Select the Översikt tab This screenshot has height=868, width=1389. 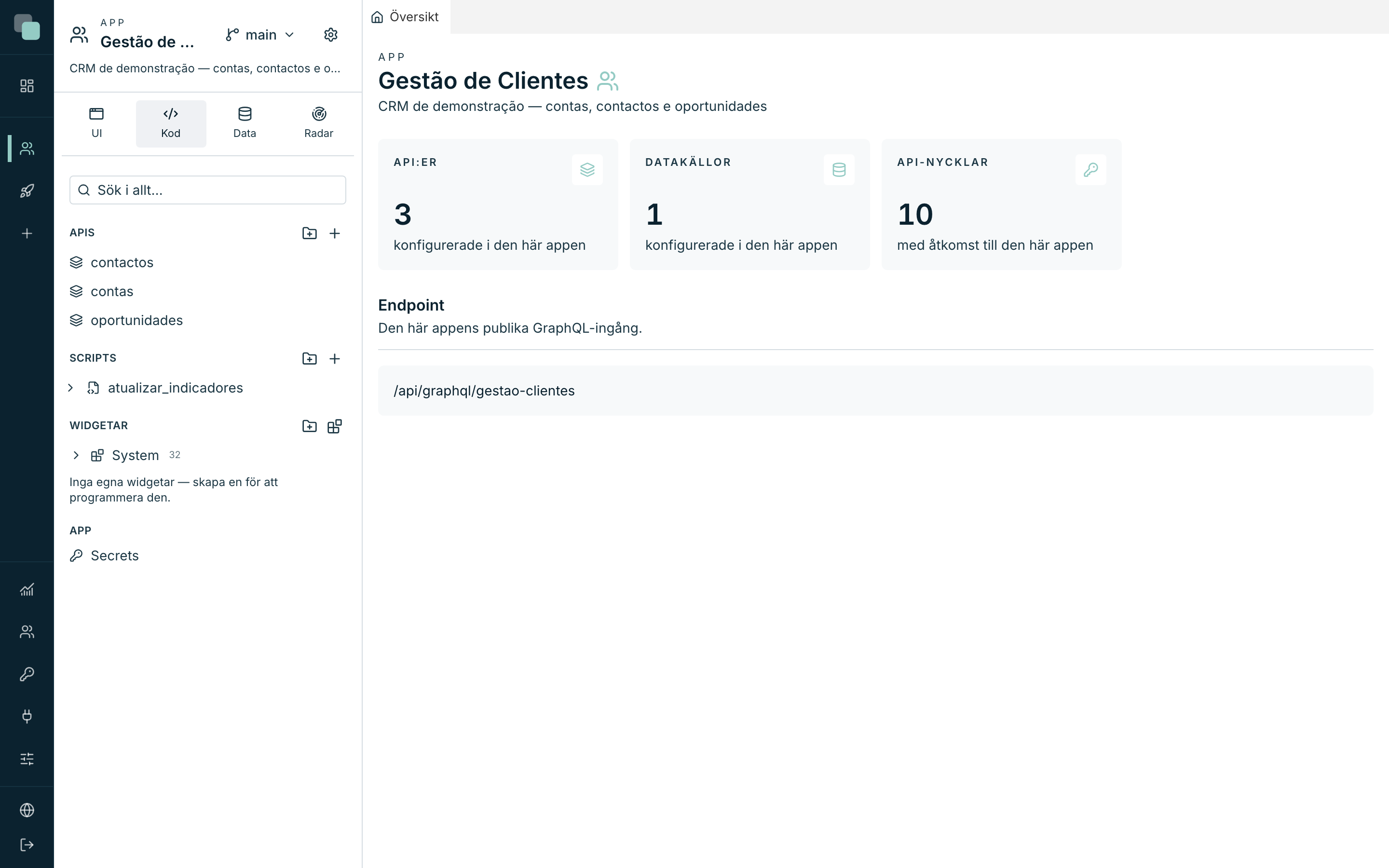[x=406, y=17]
